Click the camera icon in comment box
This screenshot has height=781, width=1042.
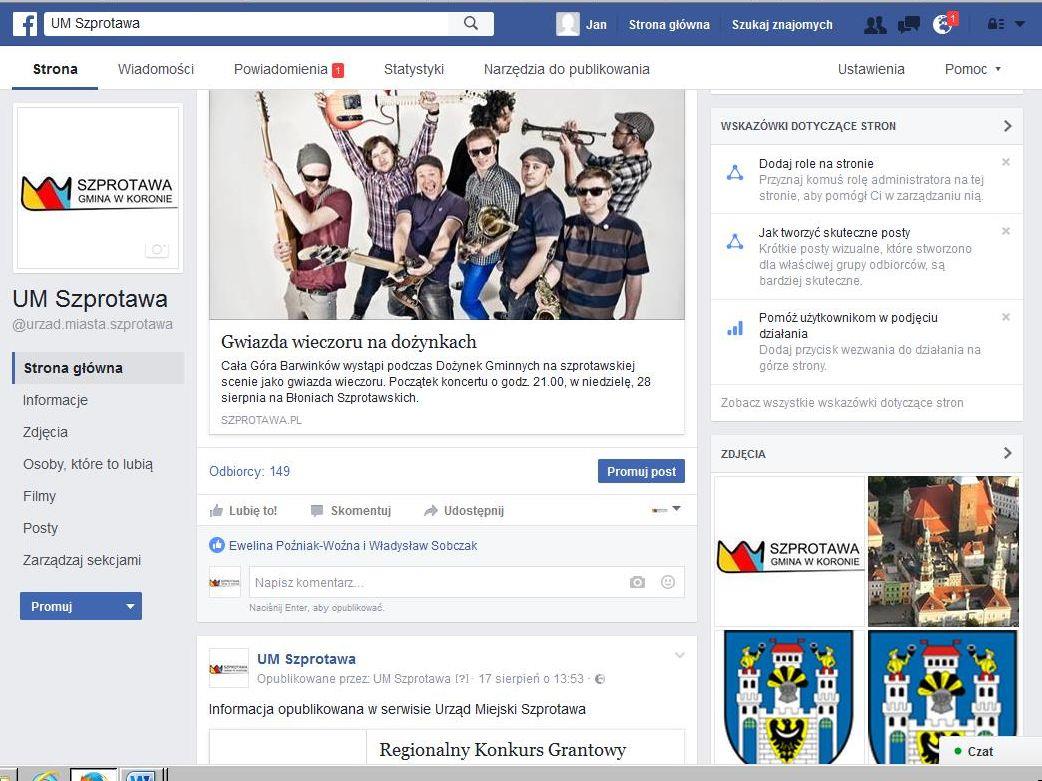pos(637,582)
